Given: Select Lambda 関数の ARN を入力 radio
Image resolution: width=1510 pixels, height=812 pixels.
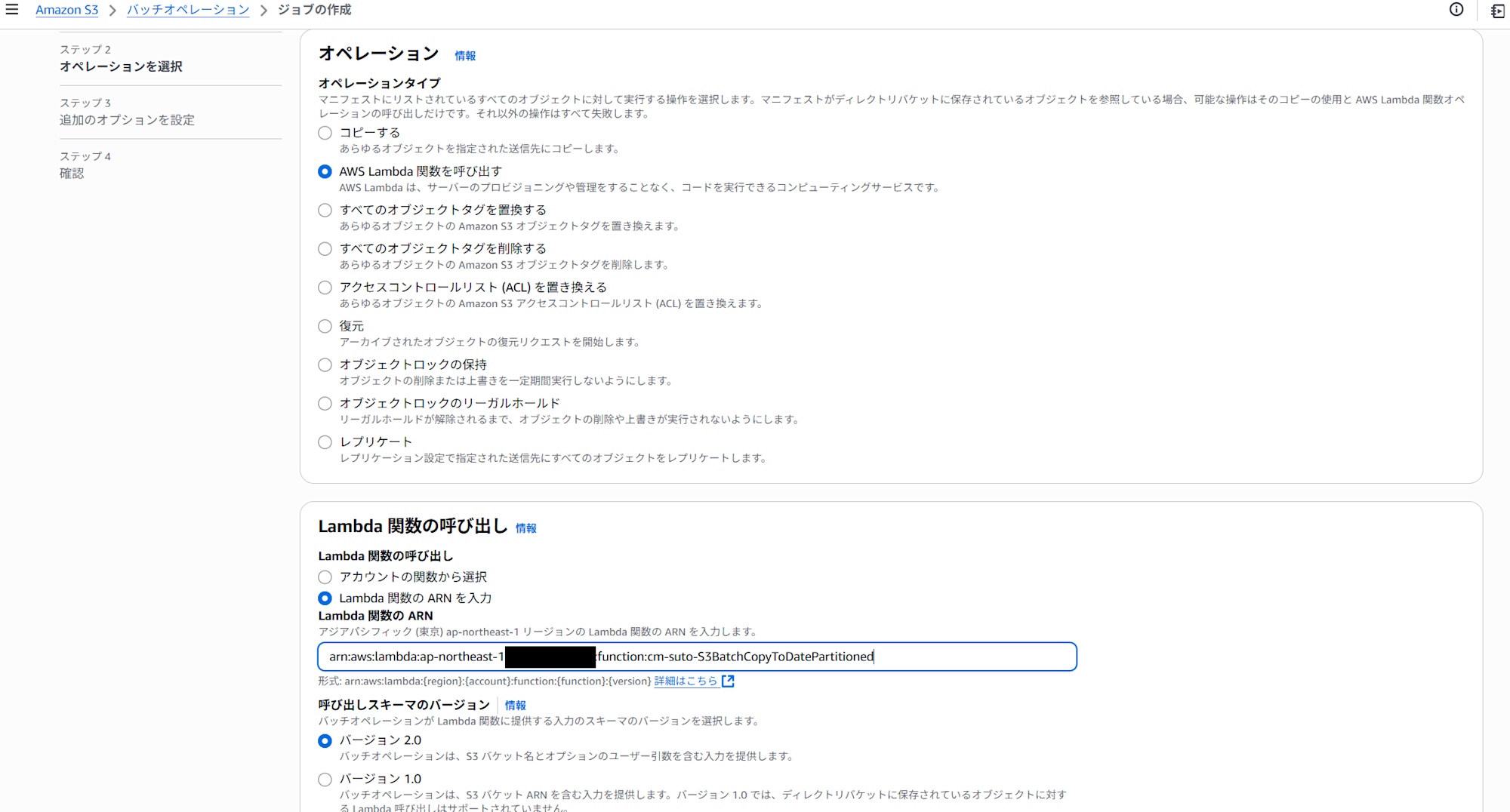Looking at the screenshot, I should coord(325,598).
